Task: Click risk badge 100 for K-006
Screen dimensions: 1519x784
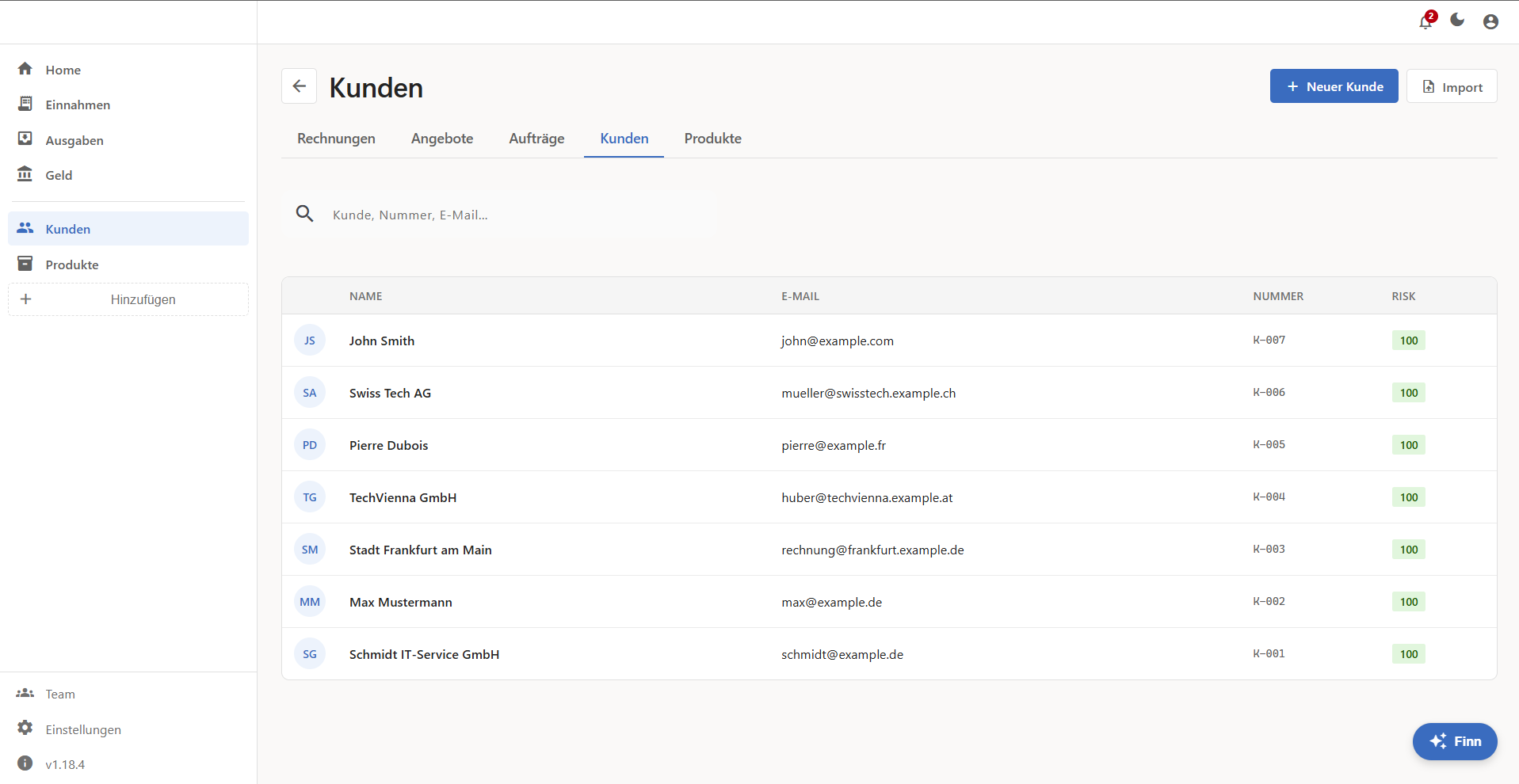Action: pos(1408,393)
